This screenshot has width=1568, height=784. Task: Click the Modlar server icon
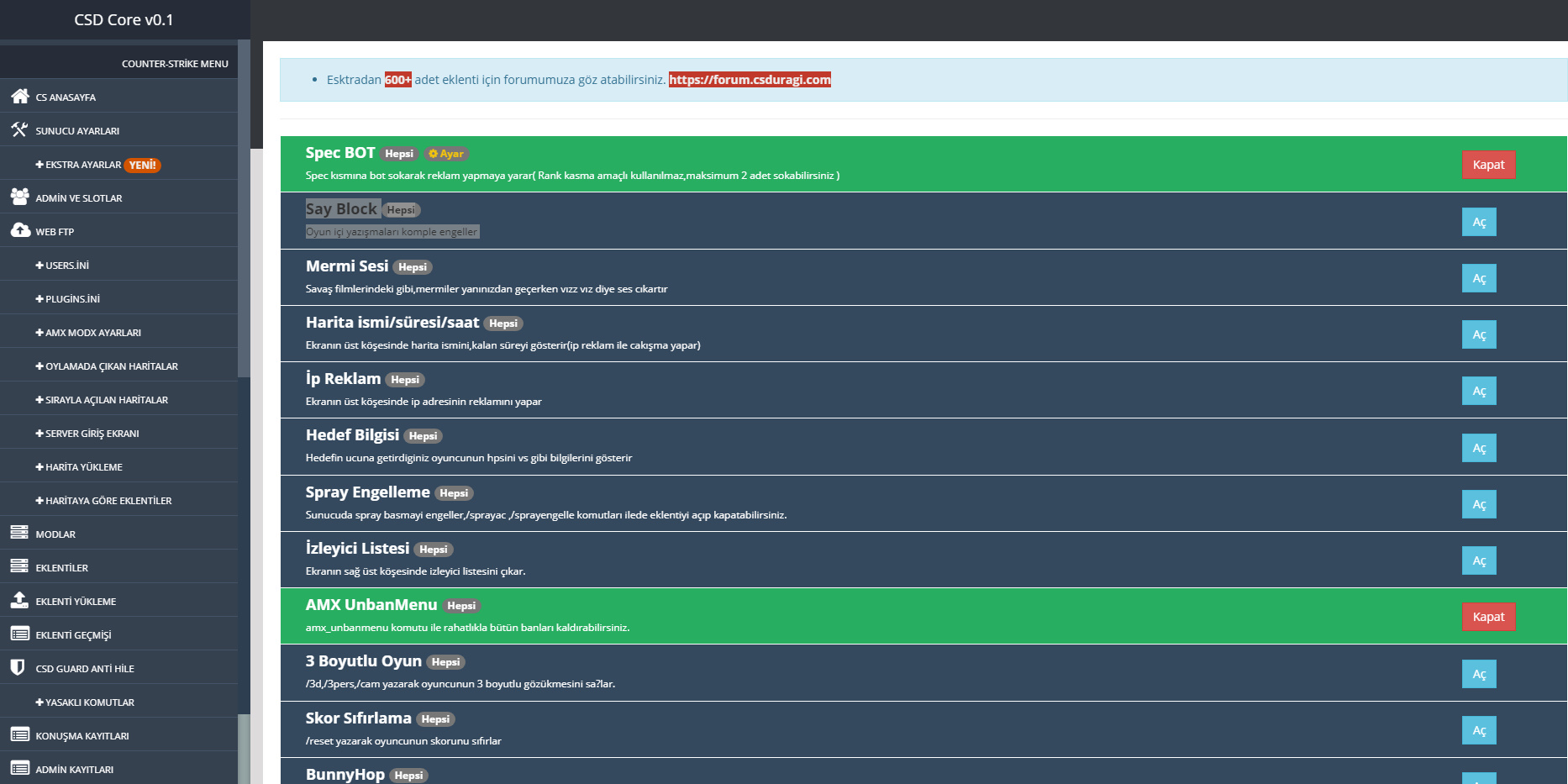coord(19,533)
